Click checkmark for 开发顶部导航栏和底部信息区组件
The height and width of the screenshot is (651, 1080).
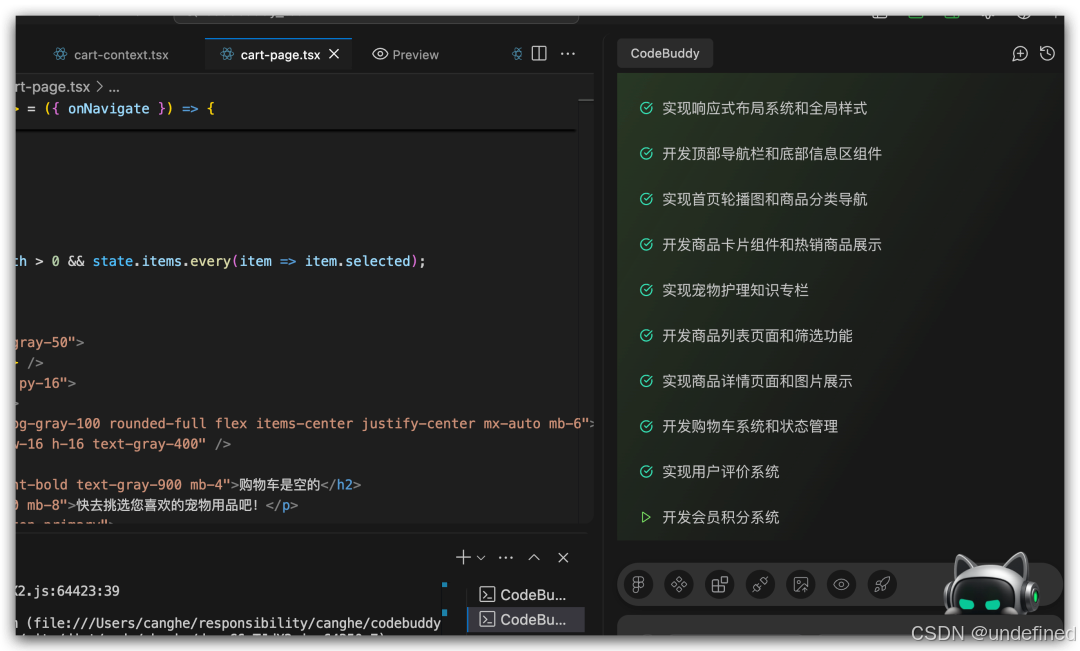pos(646,154)
